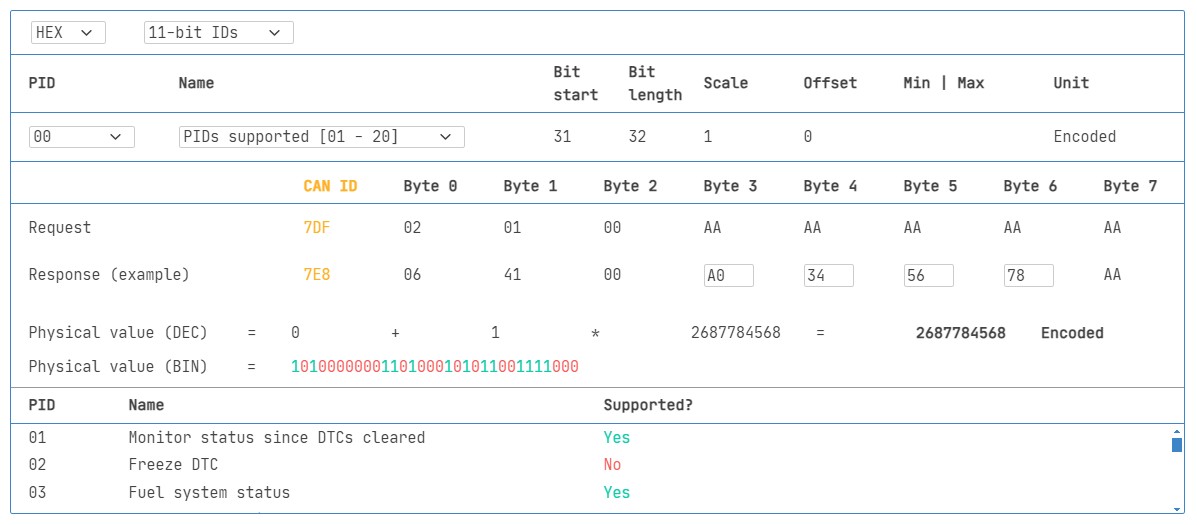
Task: Click the red 'No' for Freeze DTC
Action: point(612,465)
